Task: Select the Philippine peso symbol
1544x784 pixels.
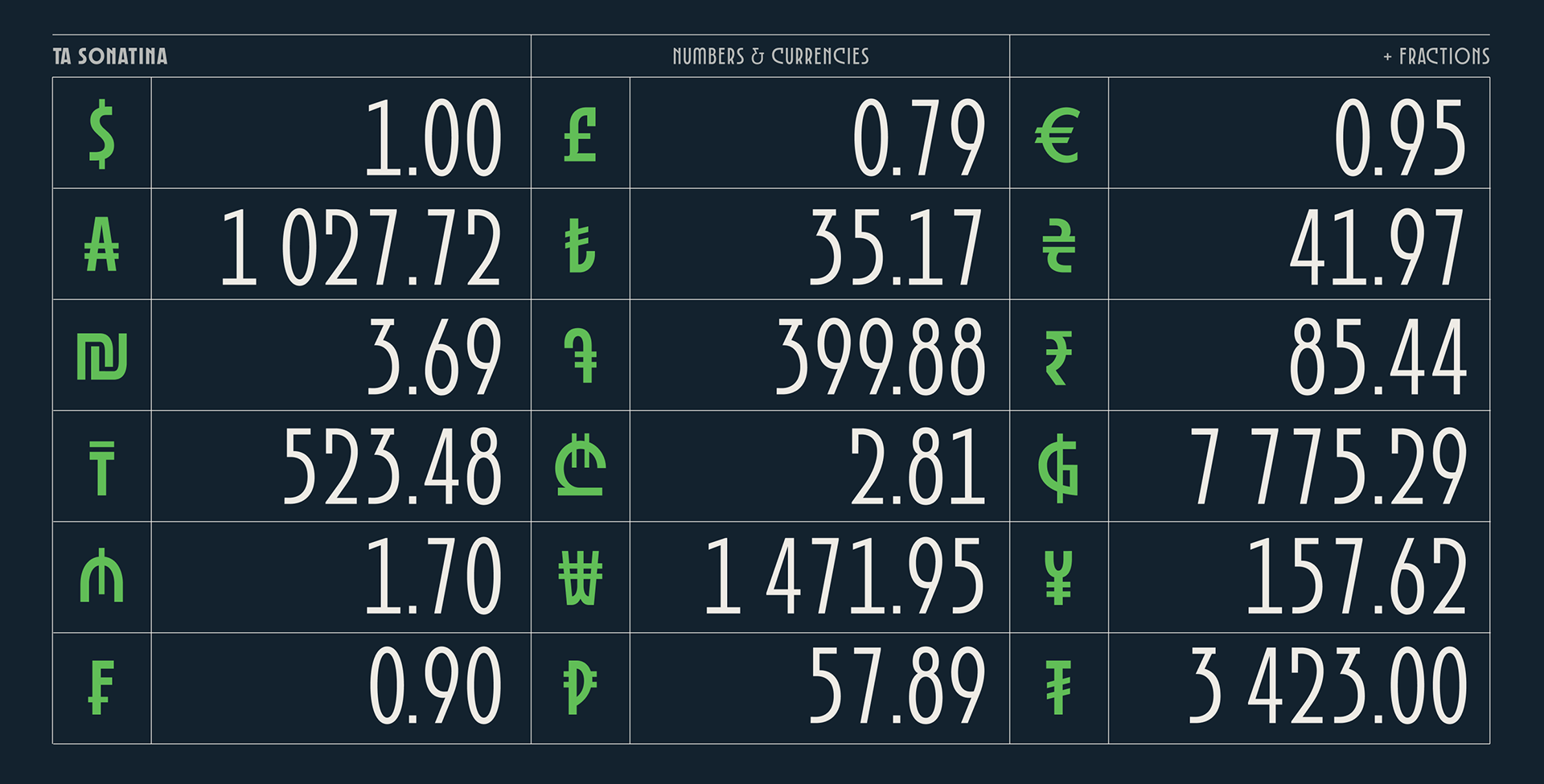Action: point(580,688)
